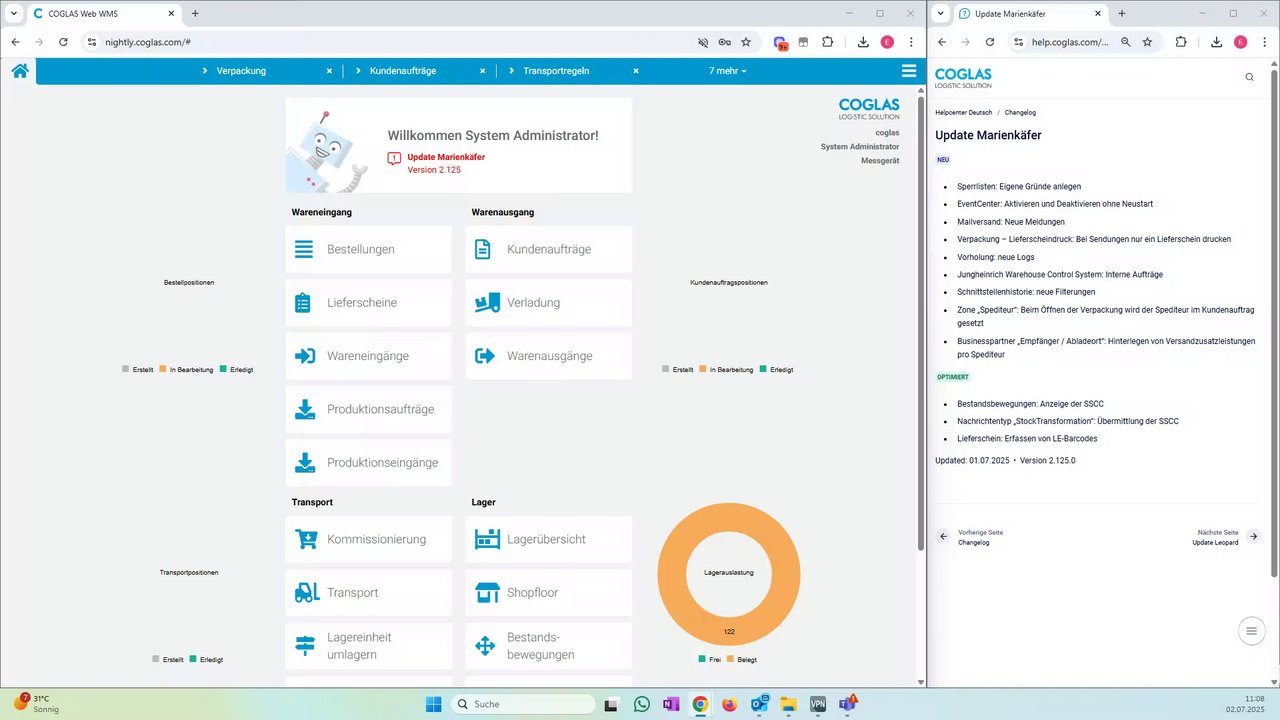Open the Kommissionierung cart icon
Viewport: 1280px width, 720px height.
306,539
